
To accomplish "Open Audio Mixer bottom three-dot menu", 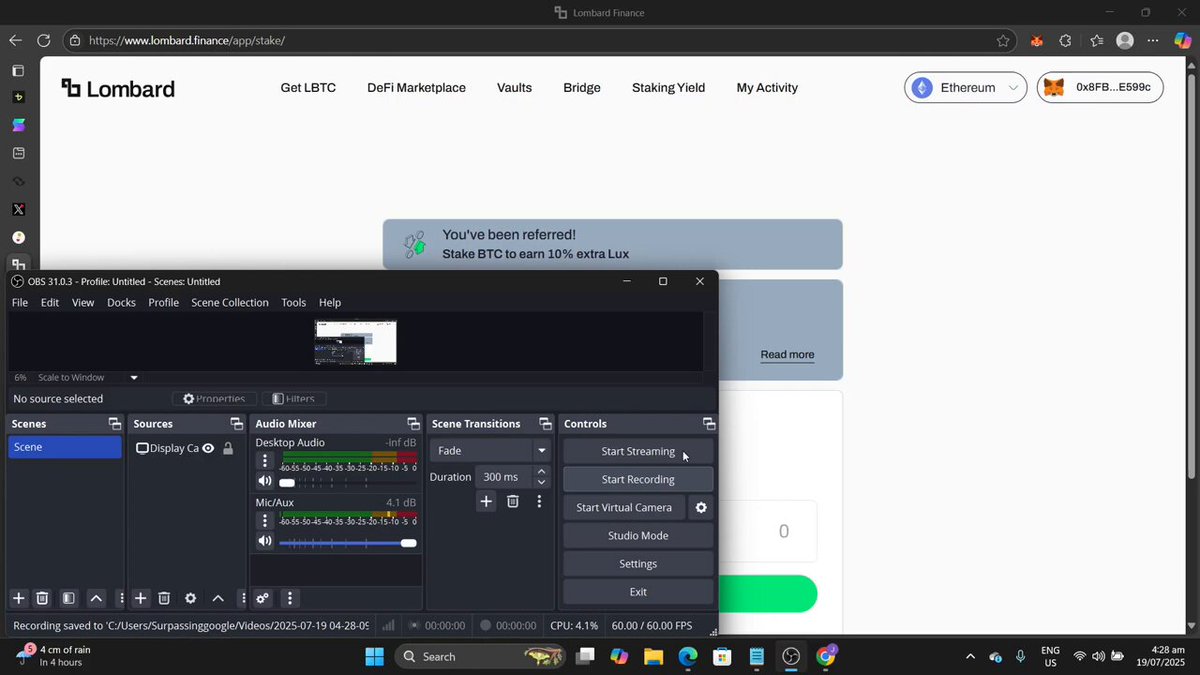I will [x=290, y=598].
